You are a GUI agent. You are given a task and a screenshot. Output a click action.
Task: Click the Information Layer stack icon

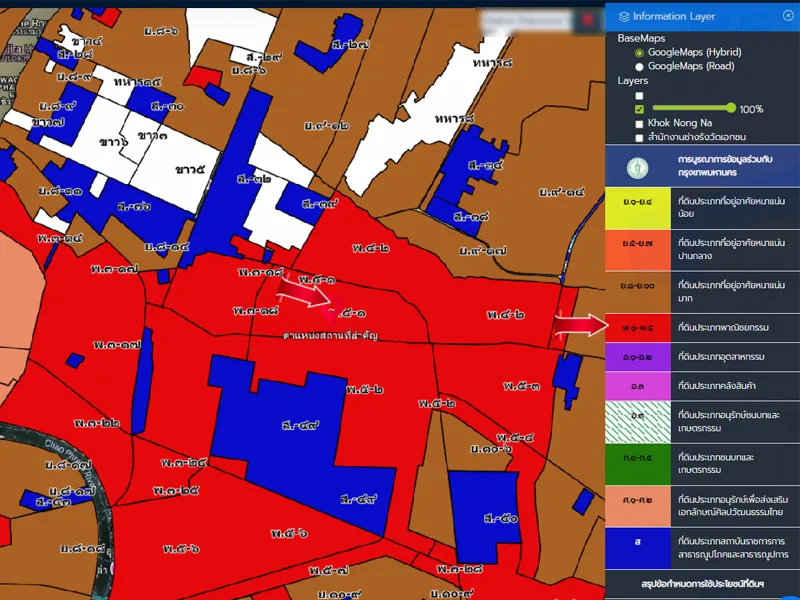tap(624, 16)
